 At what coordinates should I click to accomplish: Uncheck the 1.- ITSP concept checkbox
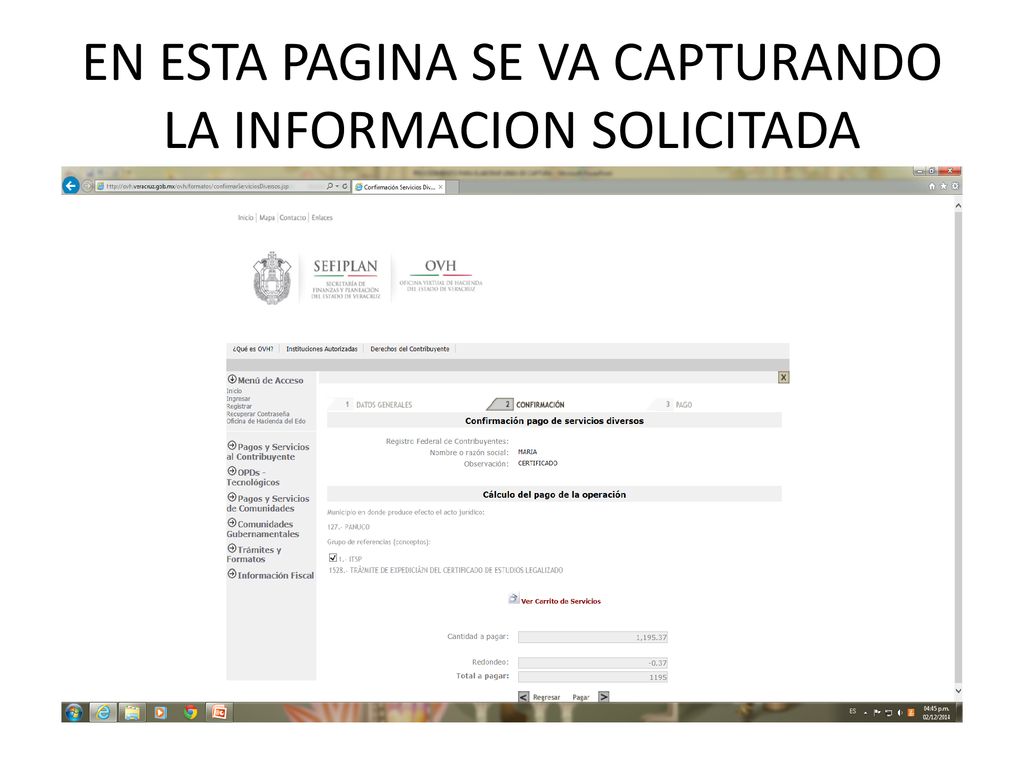click(333, 558)
